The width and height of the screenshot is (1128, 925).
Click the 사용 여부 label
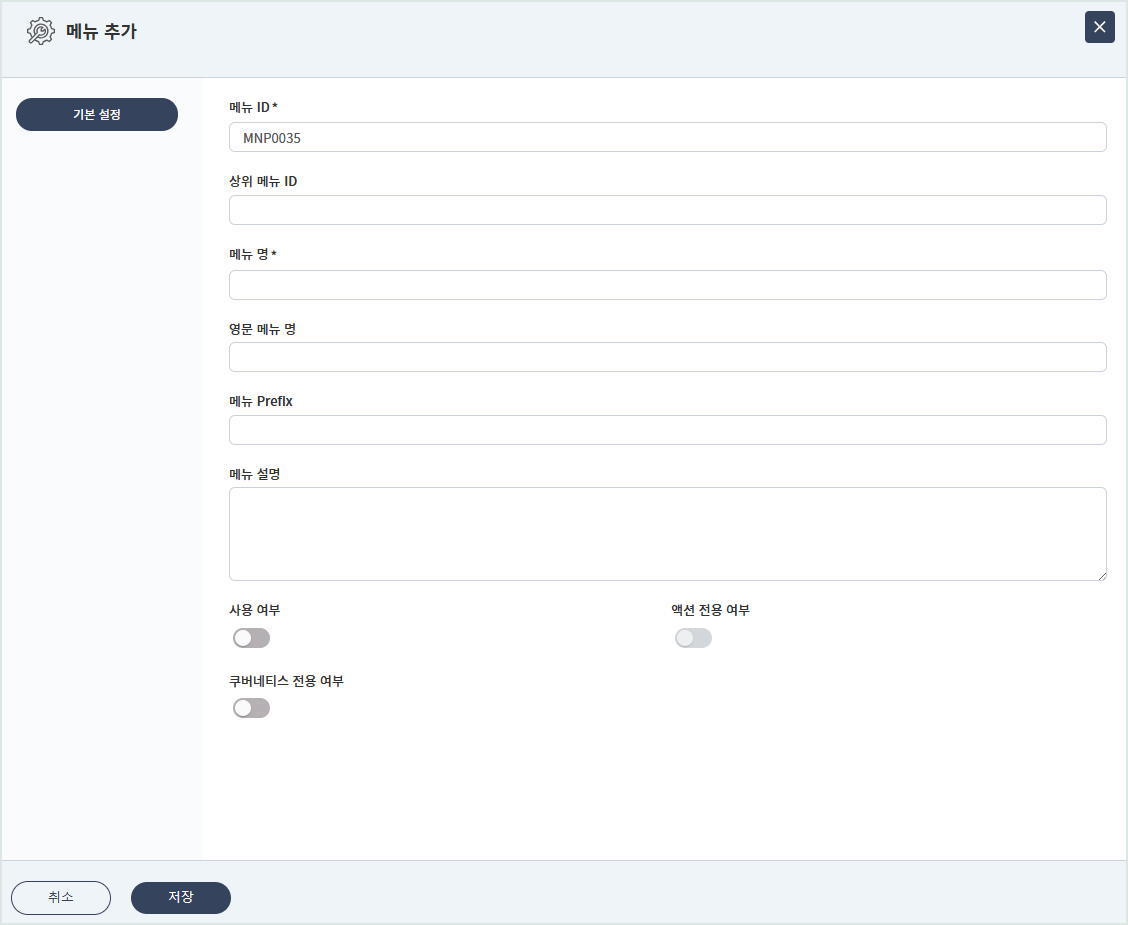pos(255,610)
